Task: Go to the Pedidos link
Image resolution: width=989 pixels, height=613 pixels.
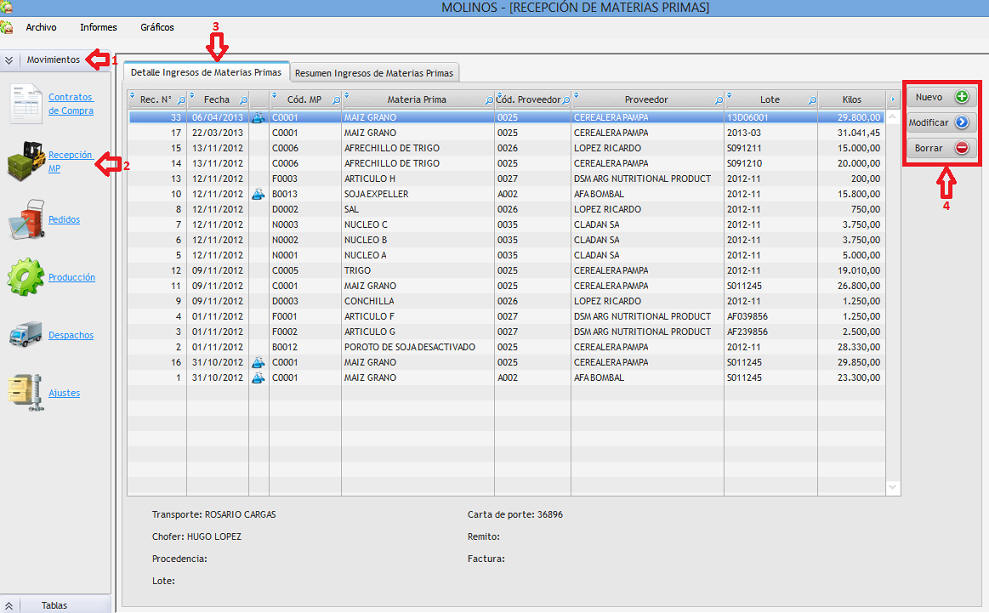Action: pyautogui.click(x=64, y=219)
